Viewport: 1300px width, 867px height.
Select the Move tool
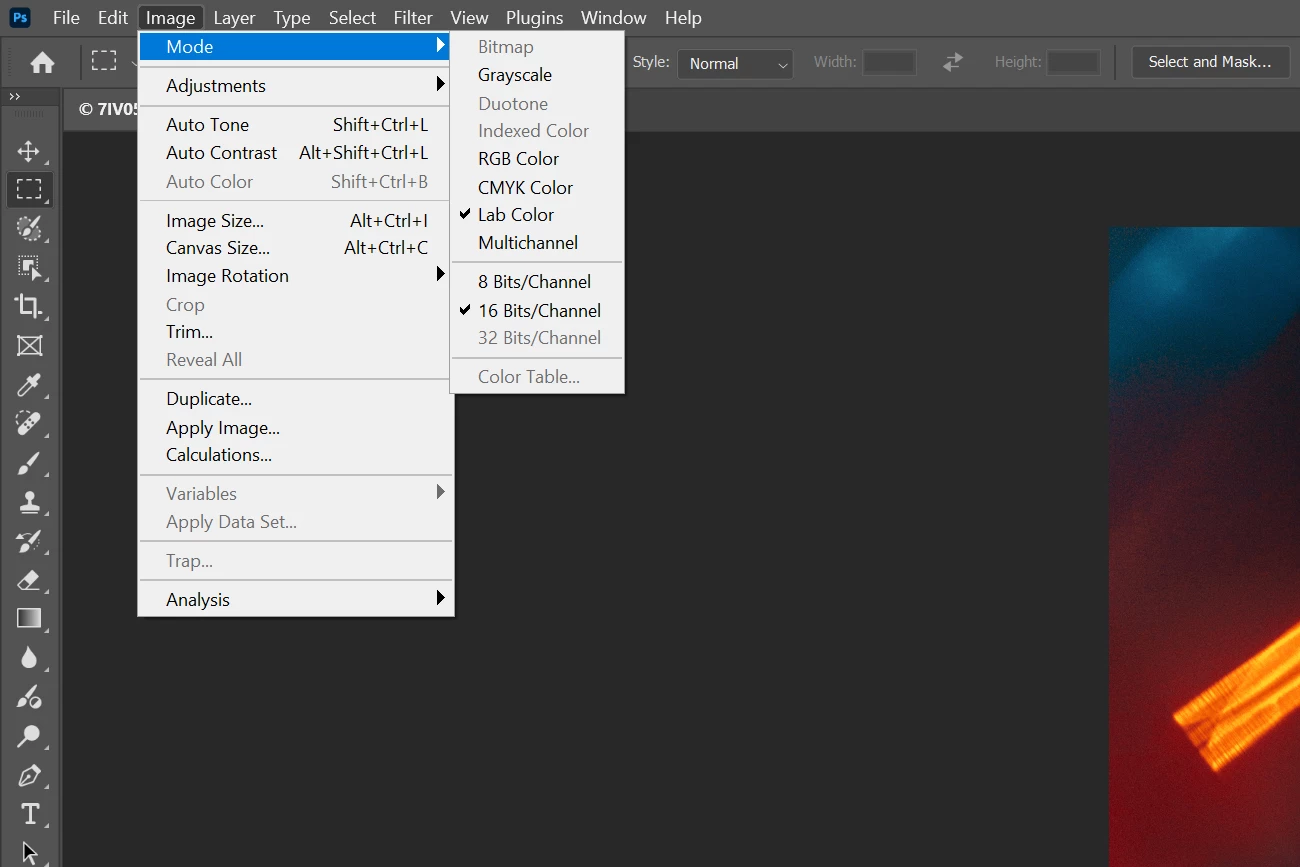point(29,151)
